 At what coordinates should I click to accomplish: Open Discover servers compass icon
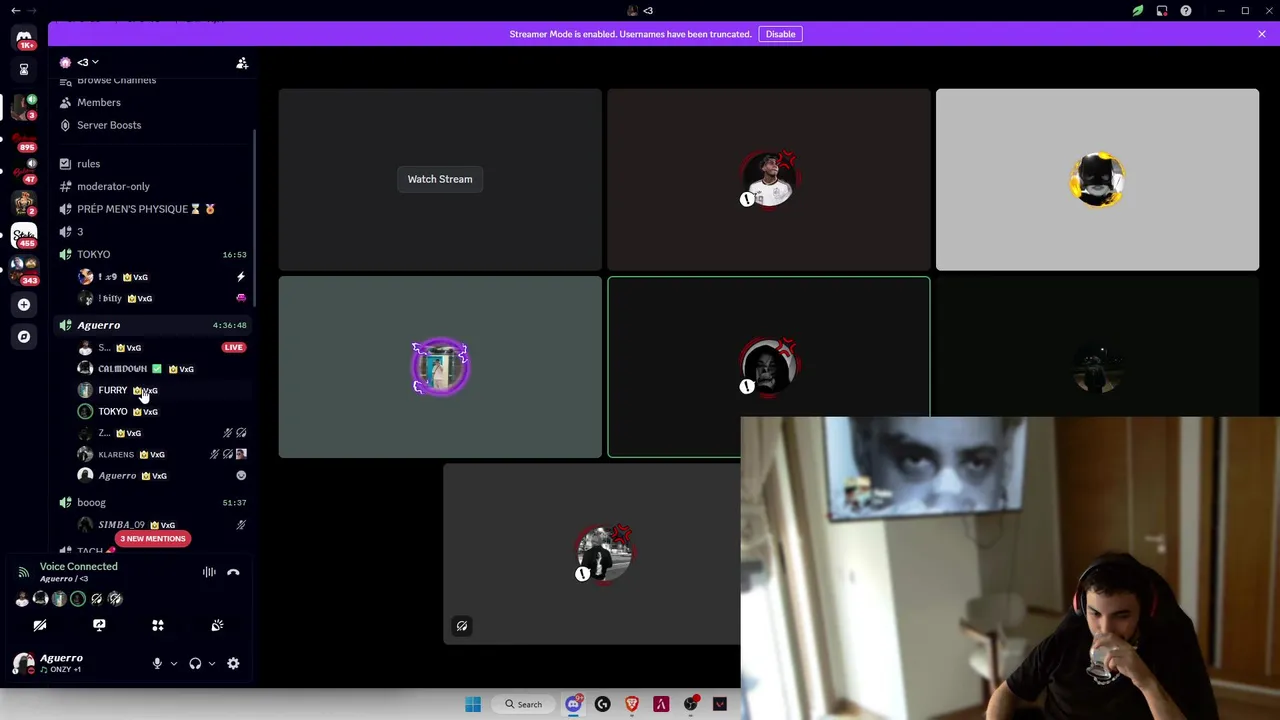point(24,337)
